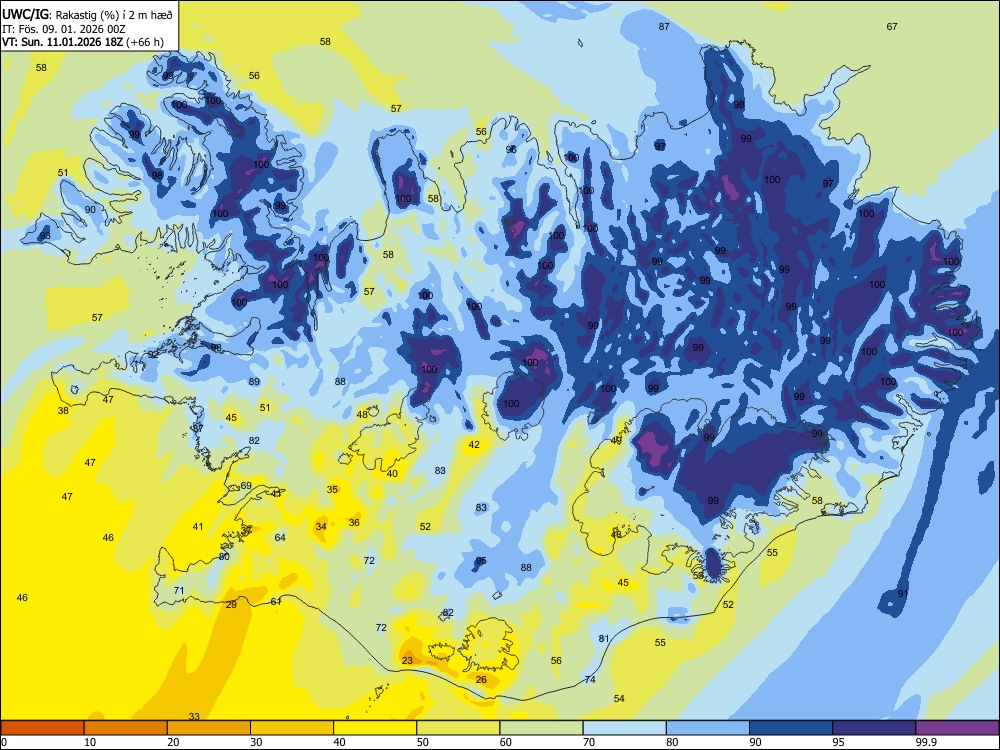Select the '64' humidity value

click(x=280, y=538)
